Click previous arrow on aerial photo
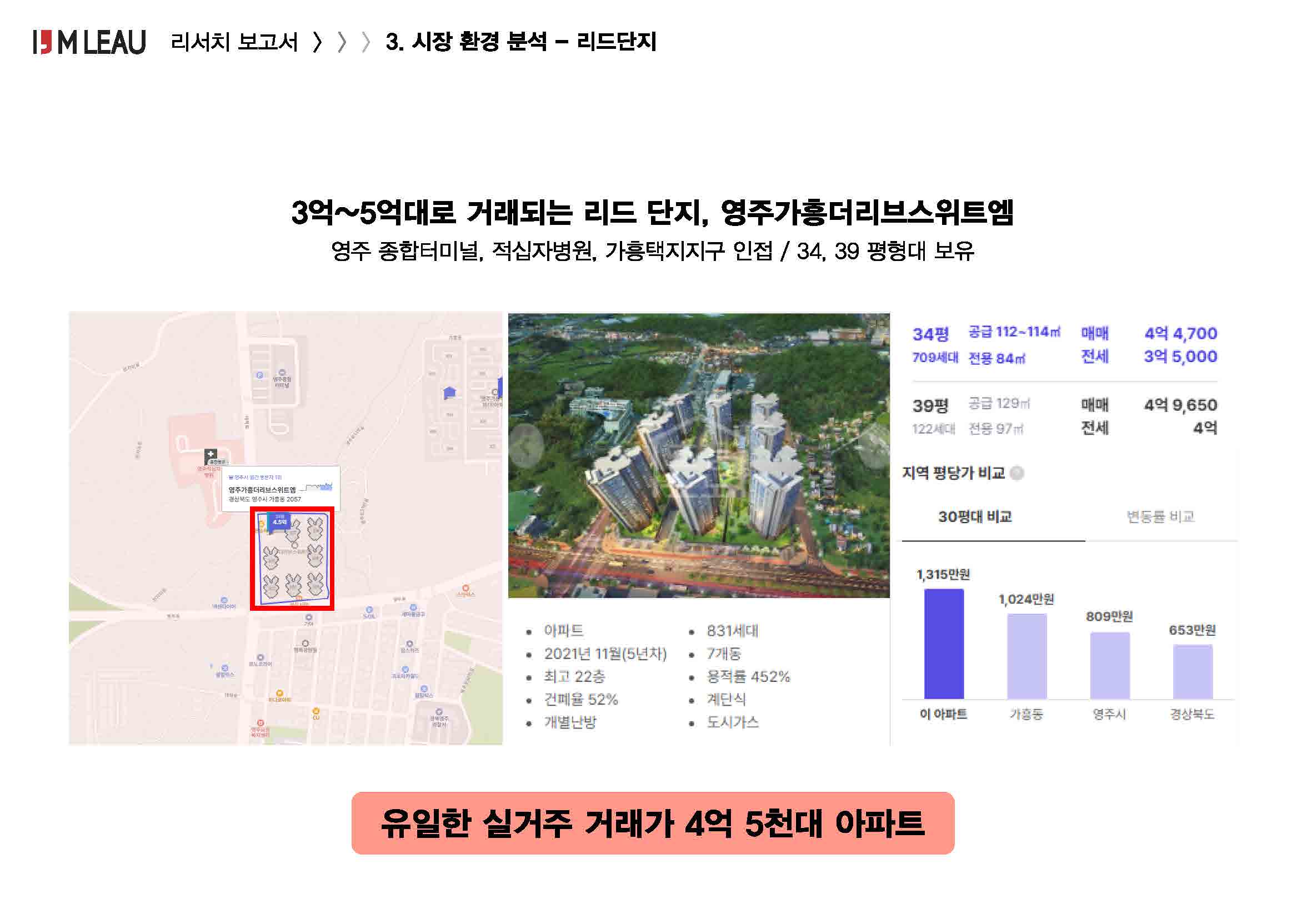Viewport: 1307px width, 924px height. [528, 445]
